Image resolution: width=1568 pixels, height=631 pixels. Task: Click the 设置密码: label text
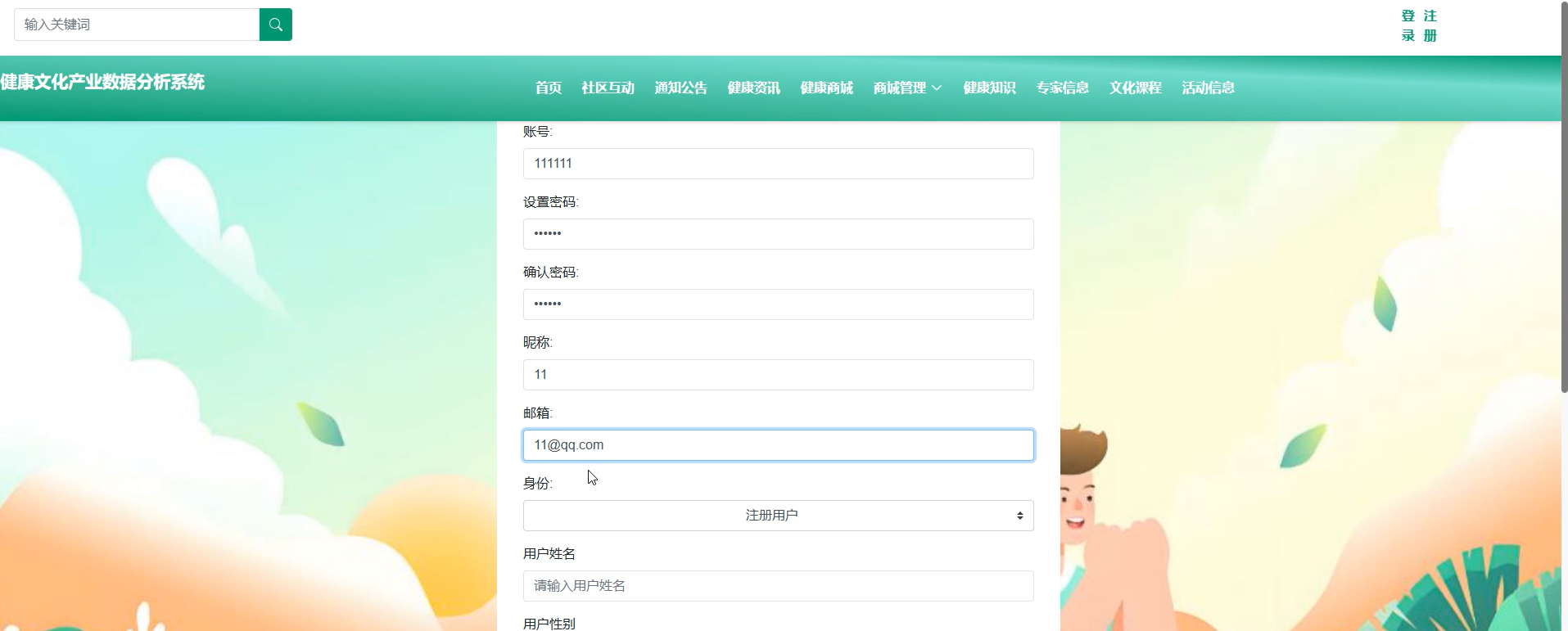coord(551,202)
